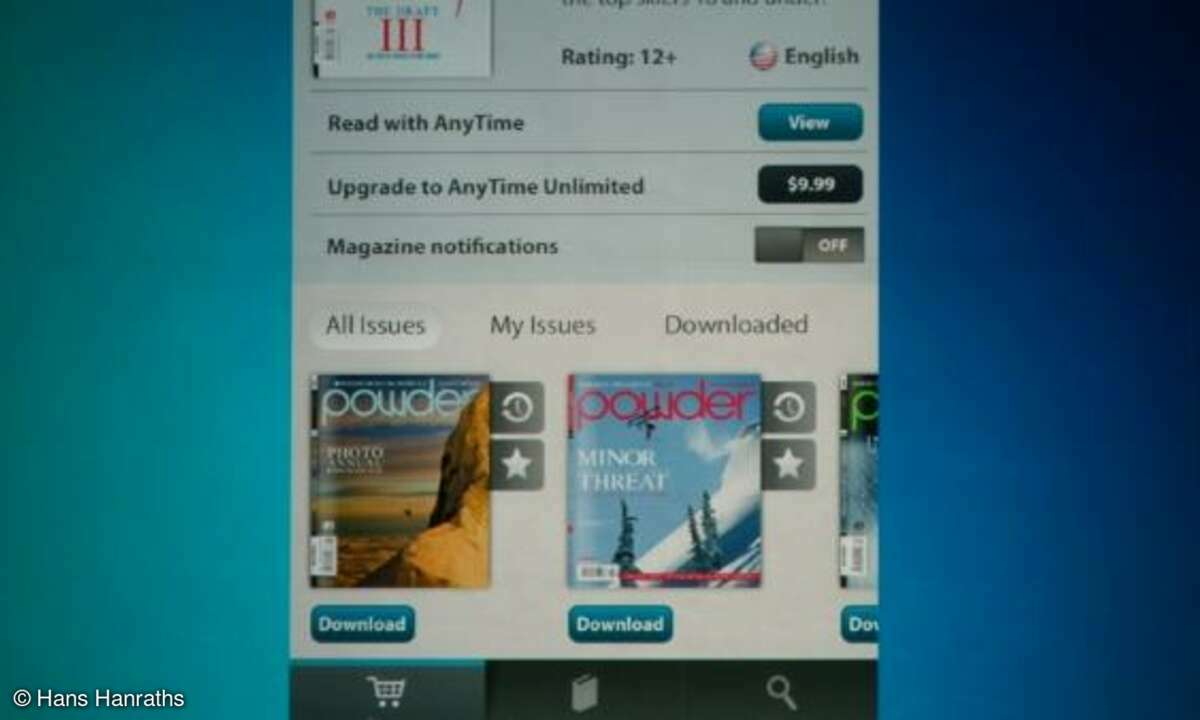Viewport: 1200px width, 720px height.
Task: Tap the $9.99 AnyTime Unlimited upgrade button
Action: [810, 185]
